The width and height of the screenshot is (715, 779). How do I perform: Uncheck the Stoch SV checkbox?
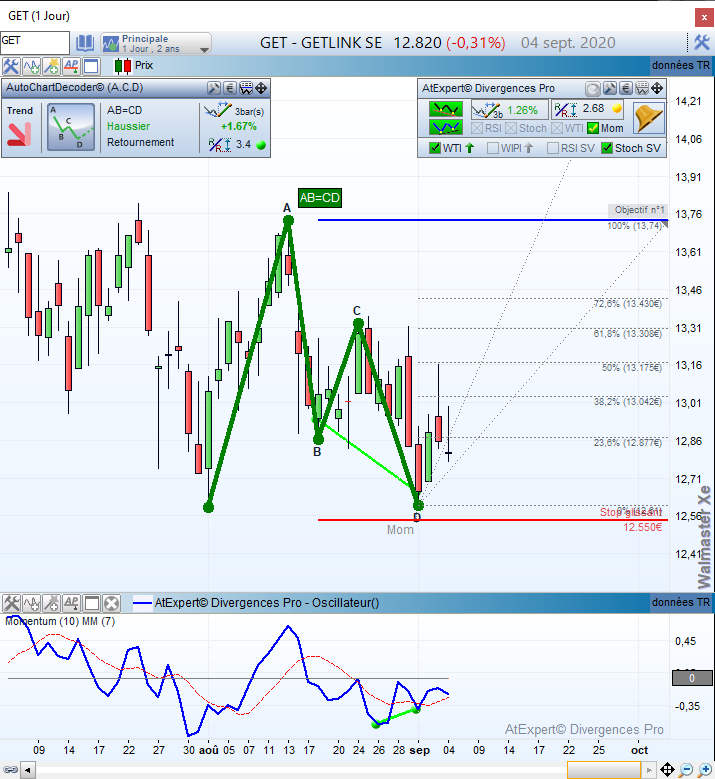coord(607,148)
